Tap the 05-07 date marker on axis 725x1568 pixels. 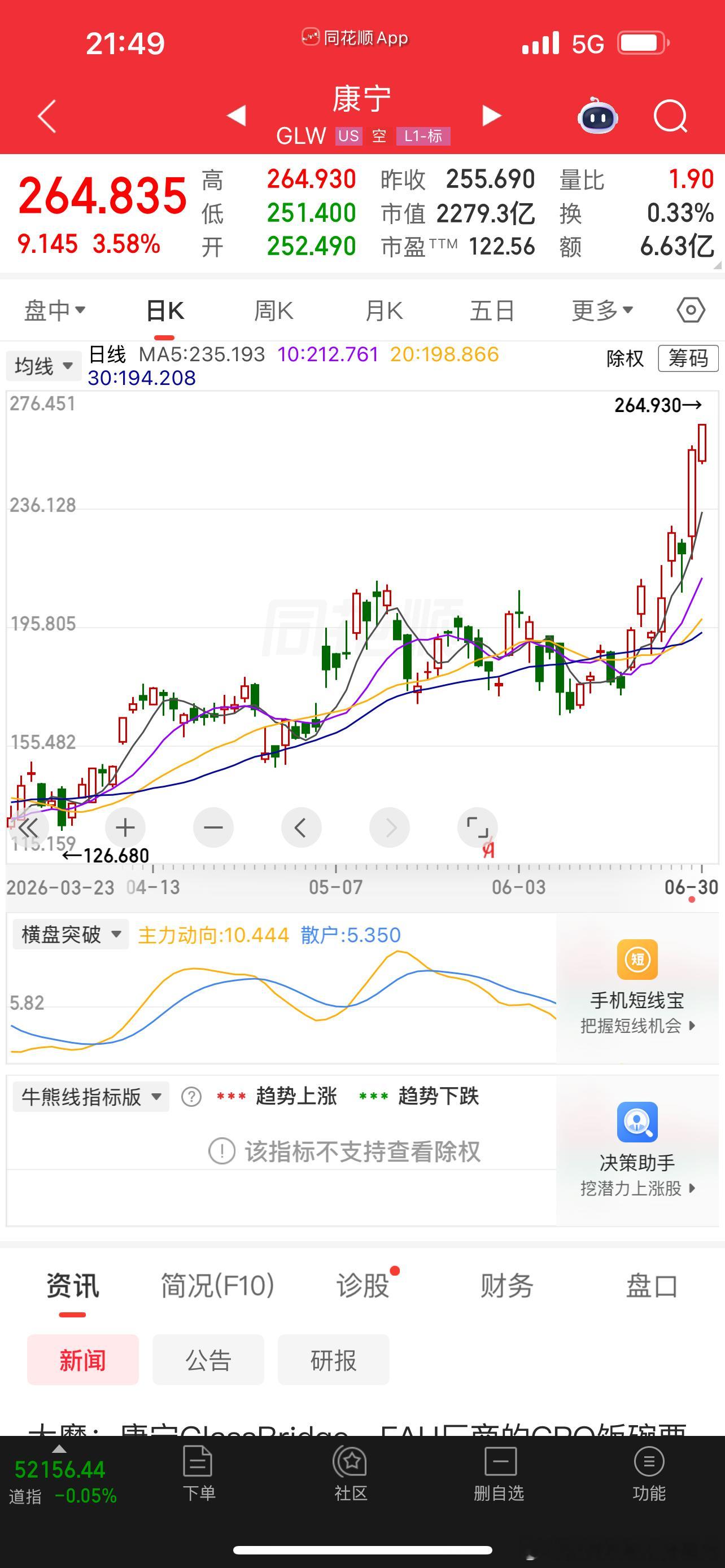point(335,887)
